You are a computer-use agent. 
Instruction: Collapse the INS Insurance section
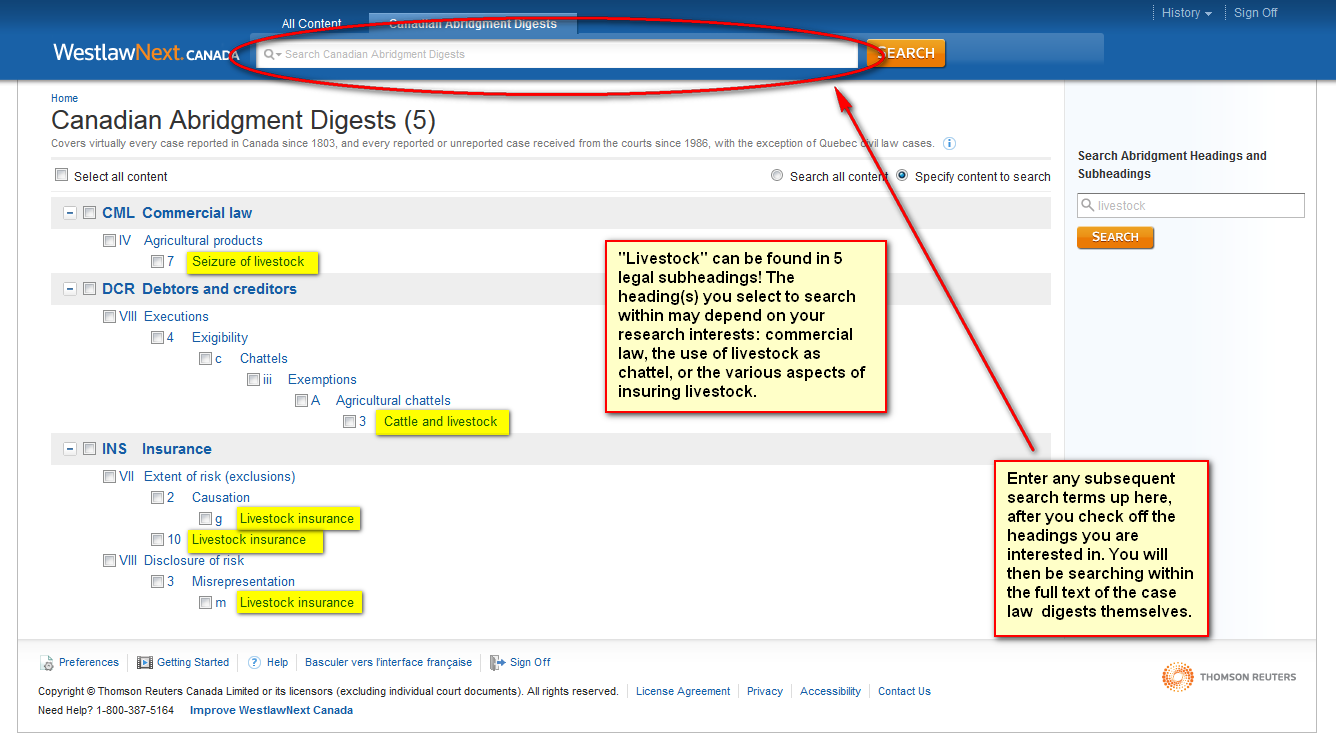click(70, 449)
